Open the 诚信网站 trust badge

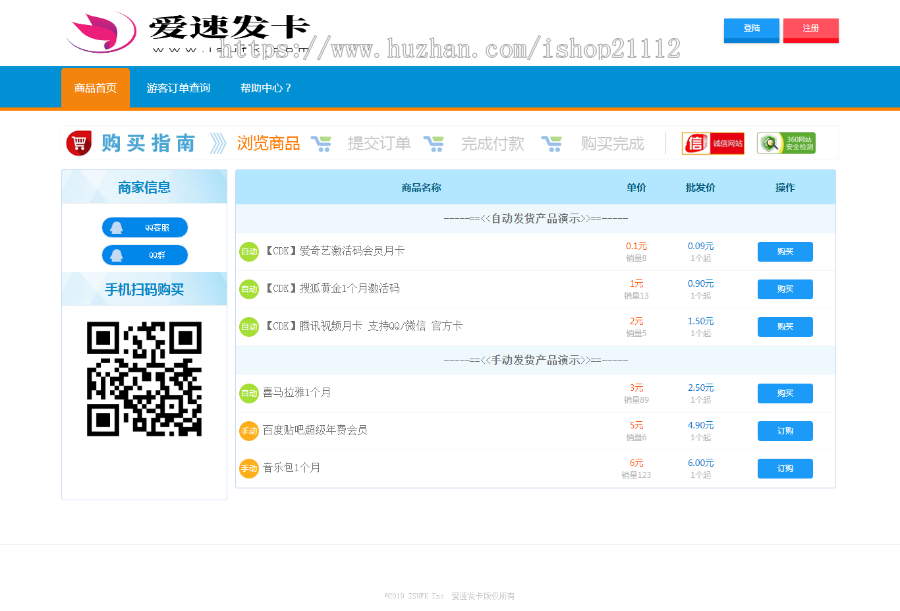(713, 144)
